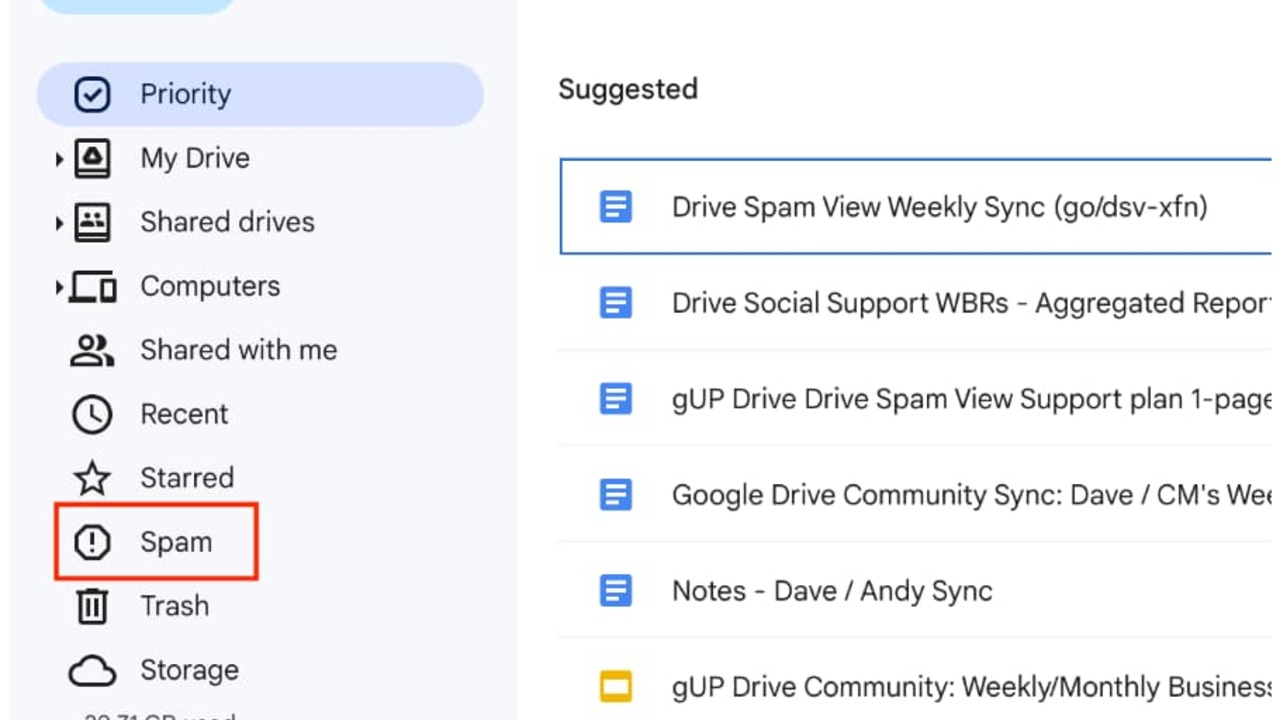Viewport: 1280px width, 720px height.
Task: Click the yellow Slides icon for gUP Drive Community
Action: click(616, 687)
